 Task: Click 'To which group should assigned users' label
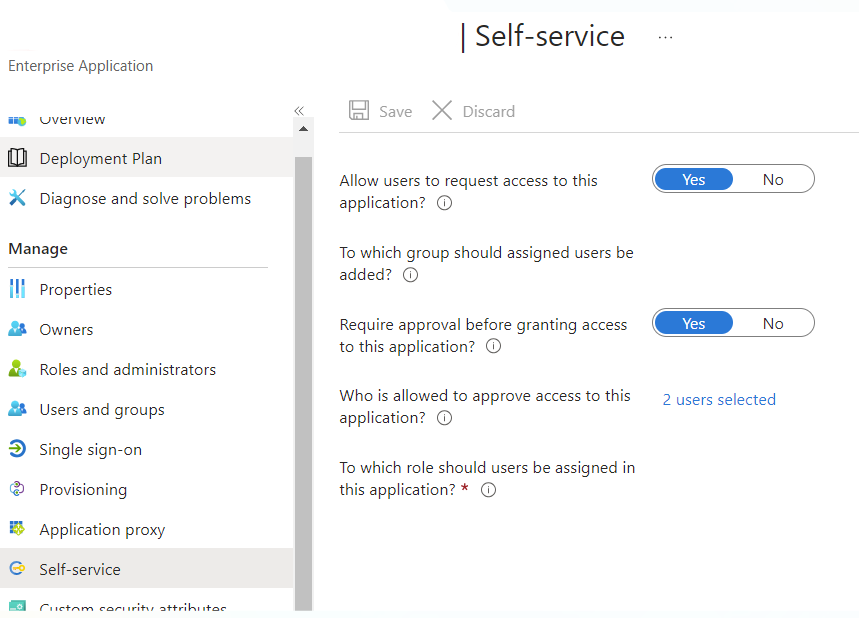pos(486,263)
